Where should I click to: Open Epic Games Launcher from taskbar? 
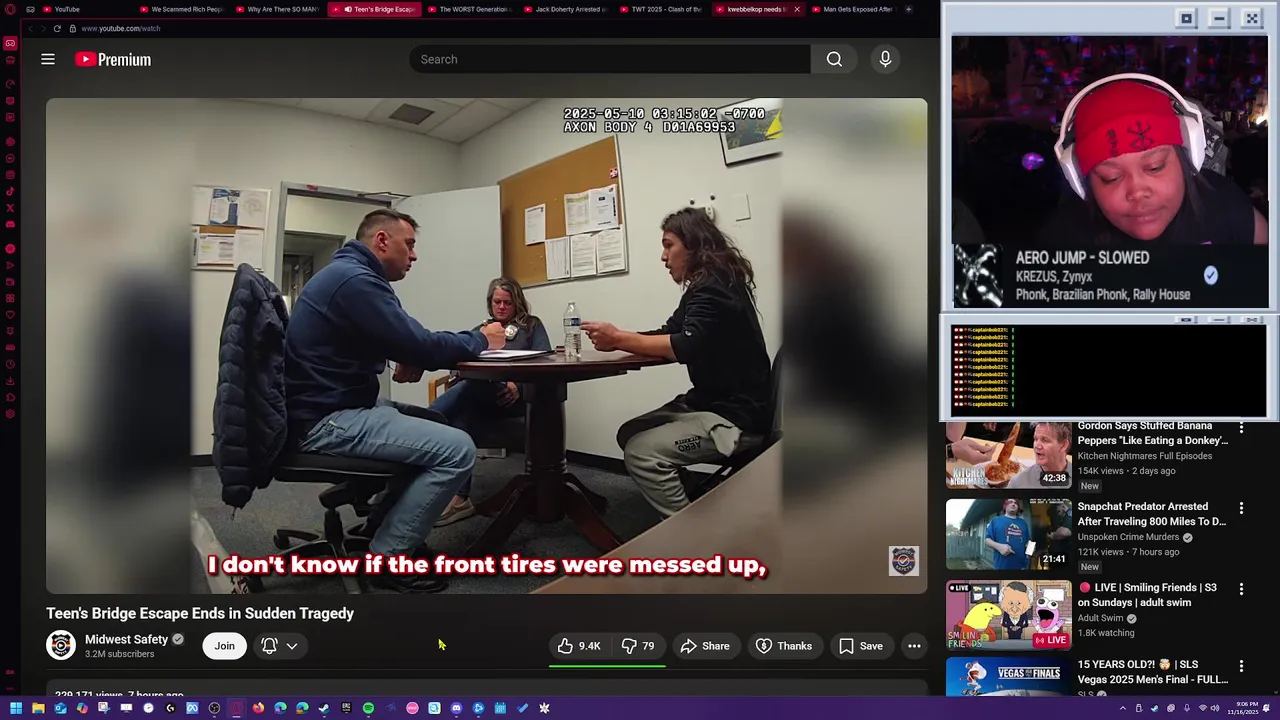coord(346,708)
